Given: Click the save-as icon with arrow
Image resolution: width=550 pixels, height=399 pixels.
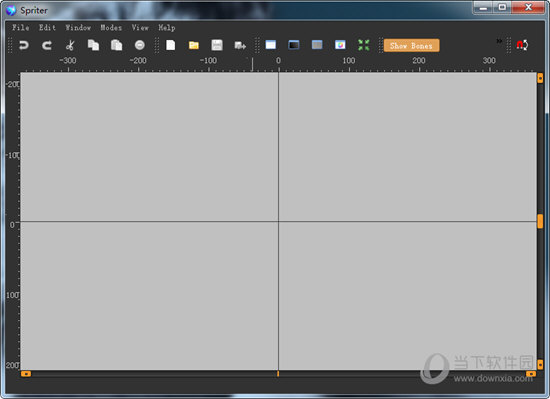Looking at the screenshot, I should click(x=240, y=45).
